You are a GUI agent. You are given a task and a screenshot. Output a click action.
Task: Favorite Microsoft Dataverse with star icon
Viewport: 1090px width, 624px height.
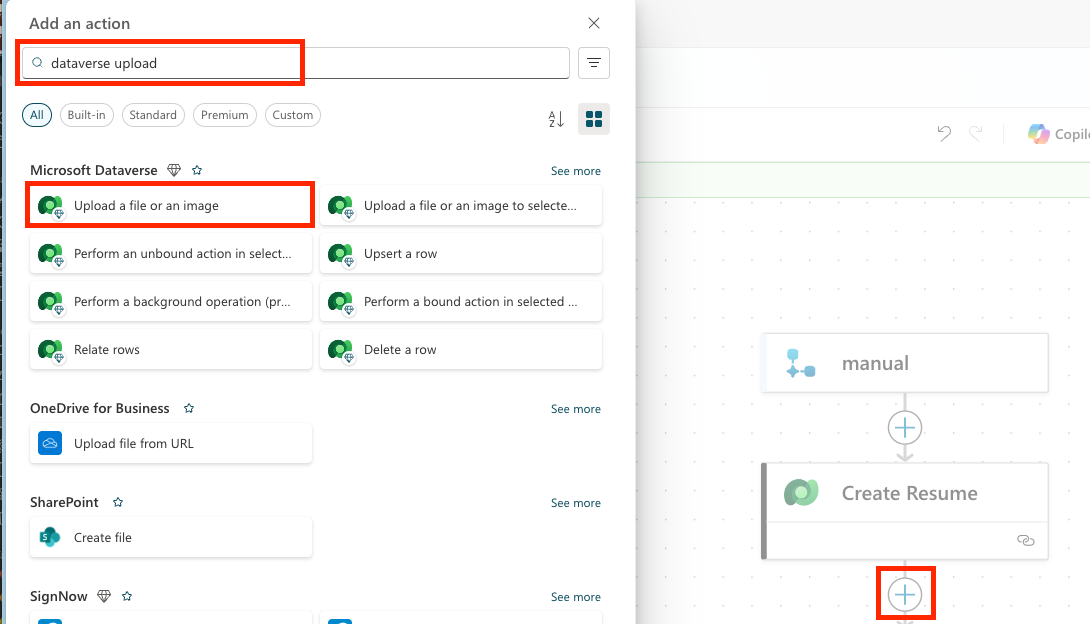(x=197, y=171)
